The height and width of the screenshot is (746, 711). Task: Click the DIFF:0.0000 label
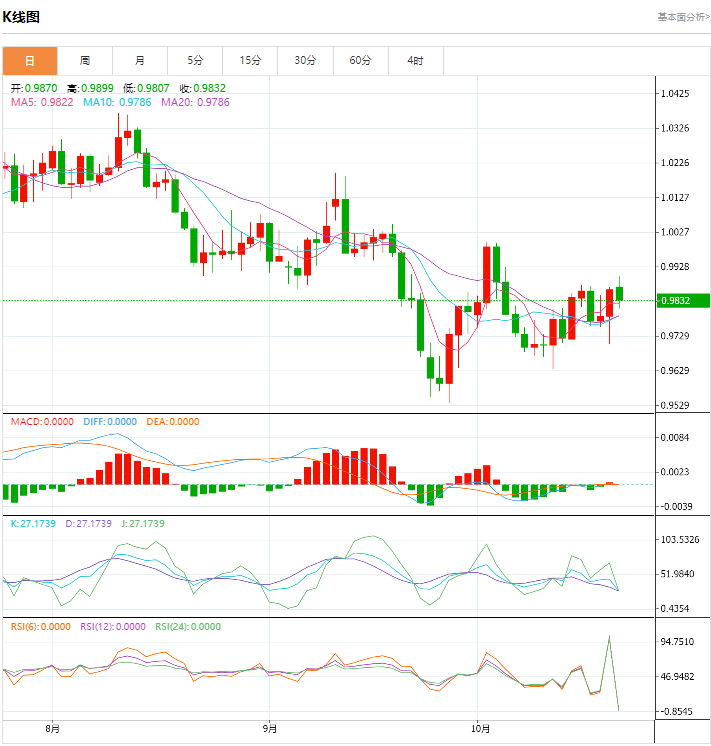point(110,422)
